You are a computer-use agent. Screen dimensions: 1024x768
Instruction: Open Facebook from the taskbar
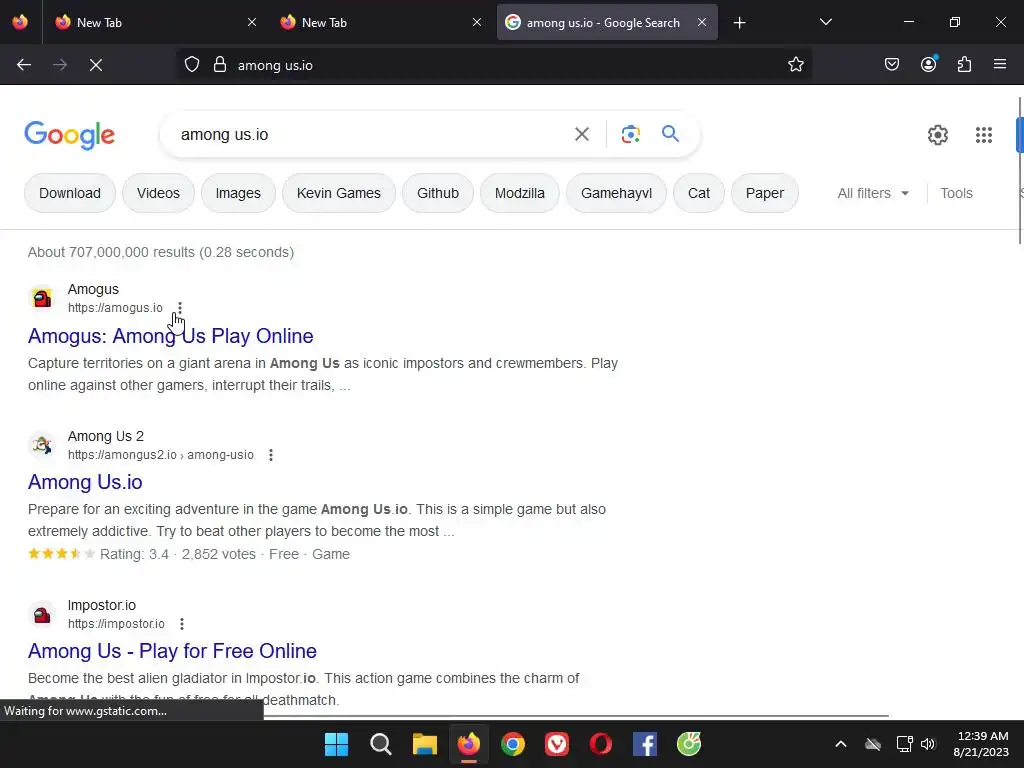645,744
